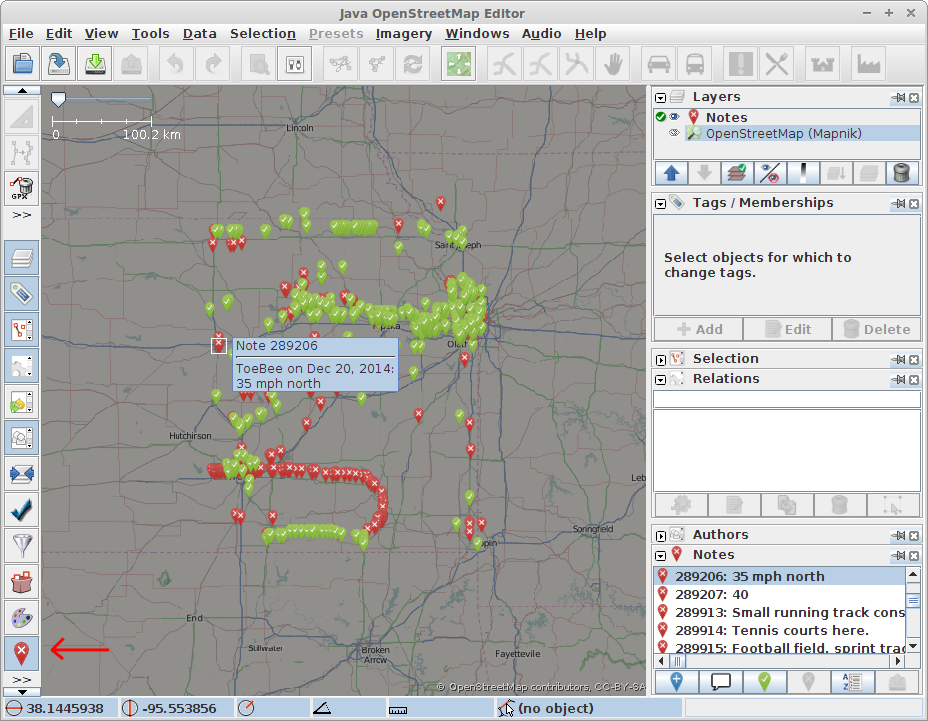The width and height of the screenshot is (928, 721).
Task: Open the Imagery menu
Action: pyautogui.click(x=403, y=33)
